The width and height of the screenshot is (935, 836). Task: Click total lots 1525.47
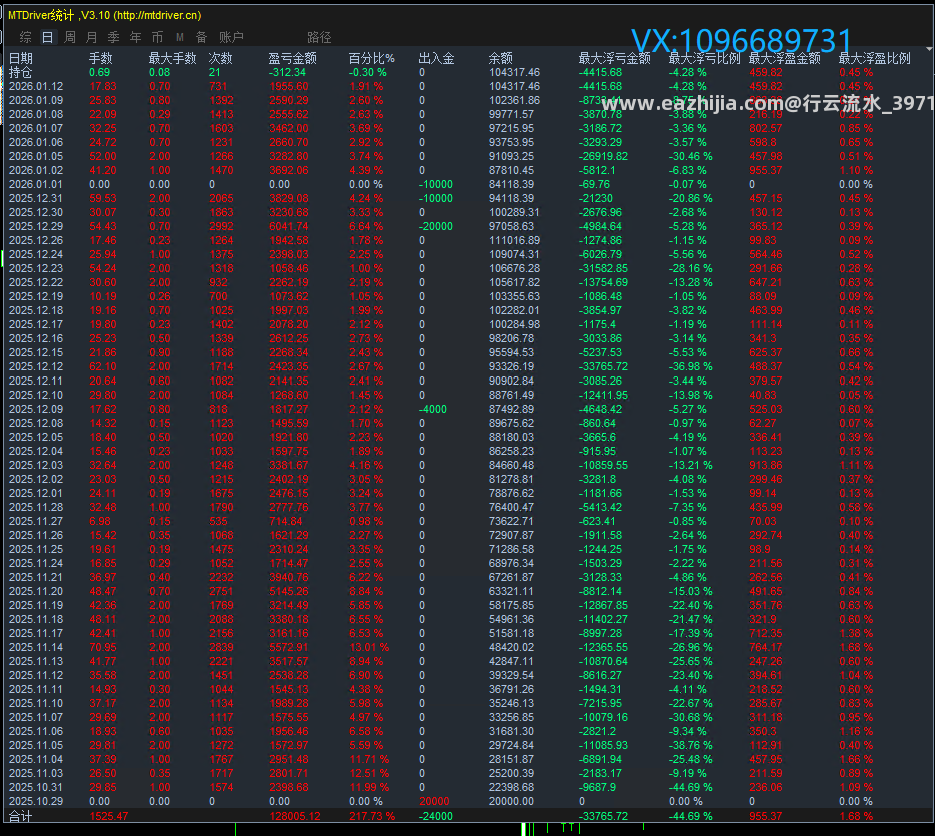[x=109, y=816]
